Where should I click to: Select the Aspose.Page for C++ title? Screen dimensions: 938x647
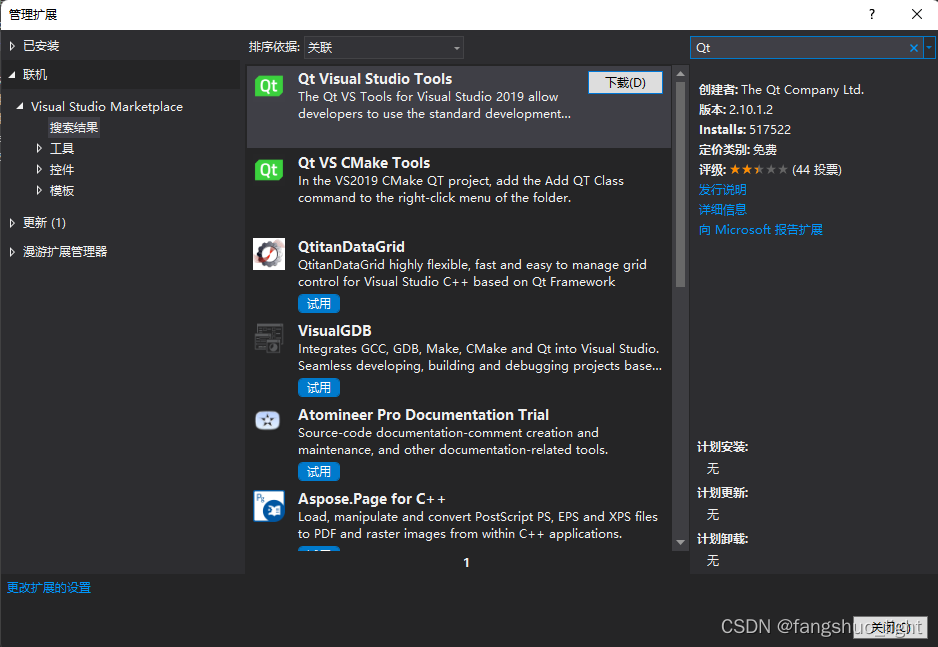pyautogui.click(x=371, y=499)
